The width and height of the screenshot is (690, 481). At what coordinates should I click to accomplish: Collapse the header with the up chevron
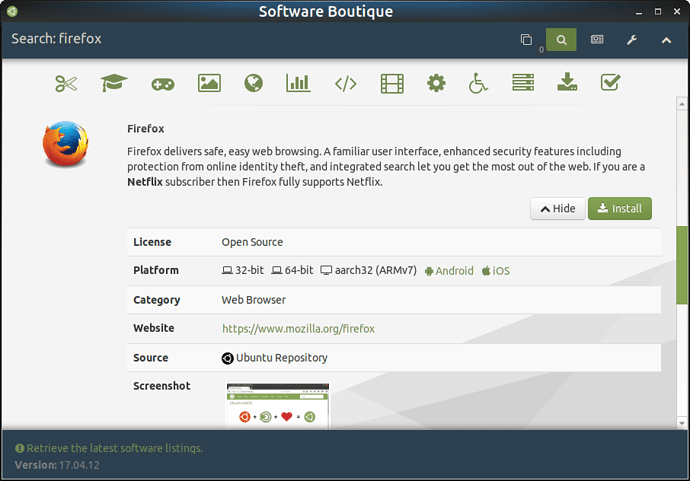(666, 40)
